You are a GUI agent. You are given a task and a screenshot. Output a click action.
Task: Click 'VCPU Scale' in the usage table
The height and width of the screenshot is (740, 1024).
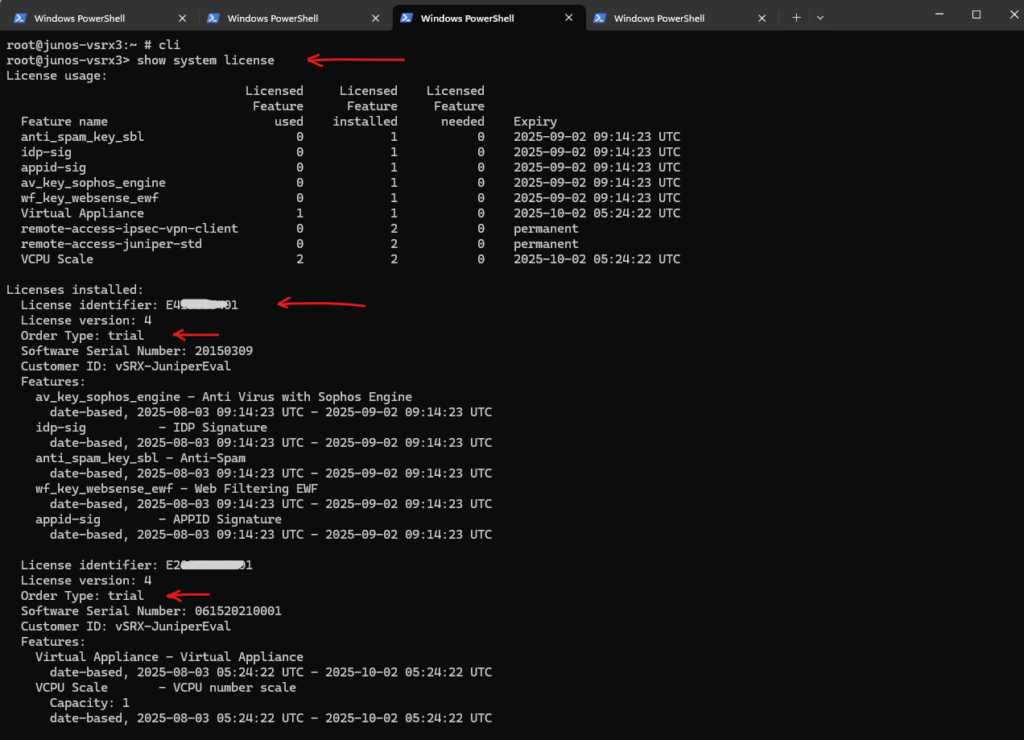pos(57,259)
